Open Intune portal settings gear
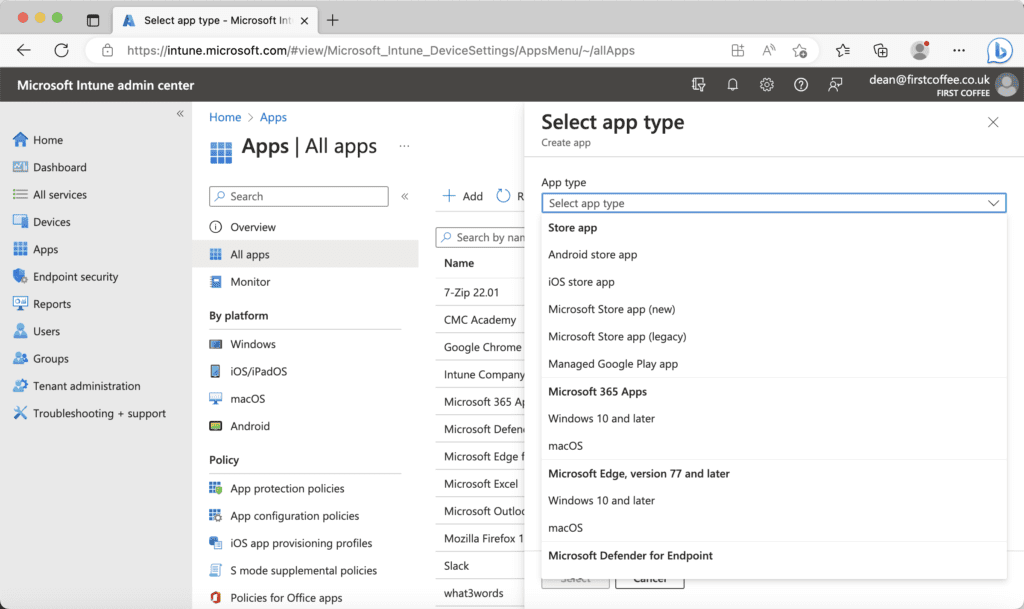1024x609 pixels. tap(767, 85)
